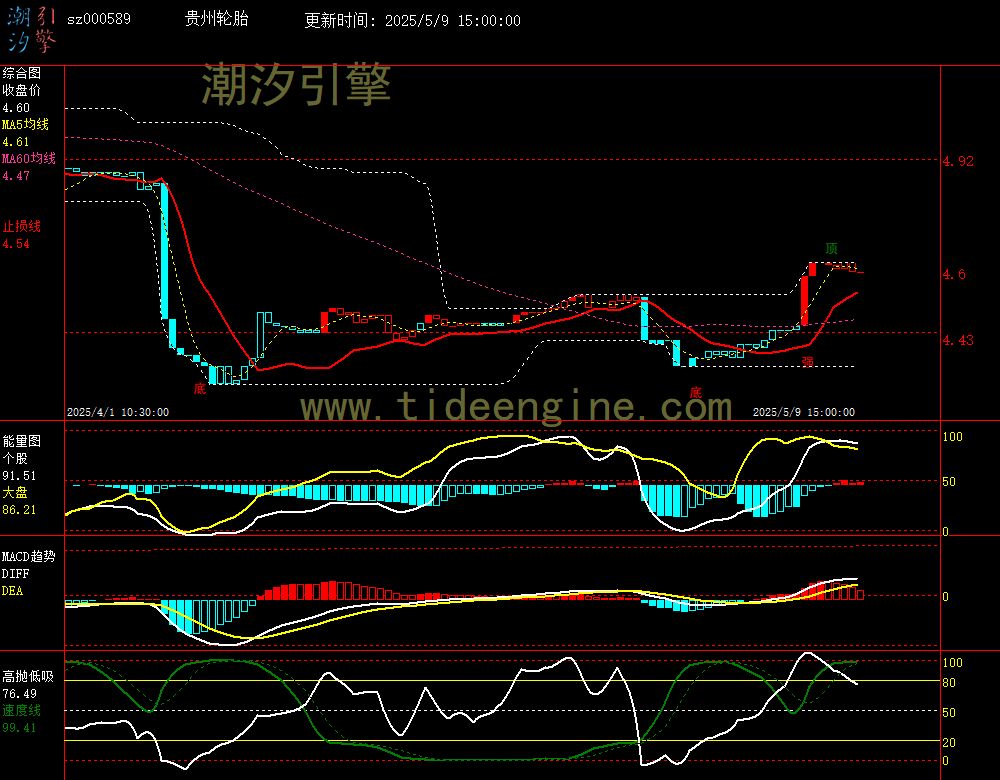
Task: Select the 综合图 panel label
Action: pos(22,73)
